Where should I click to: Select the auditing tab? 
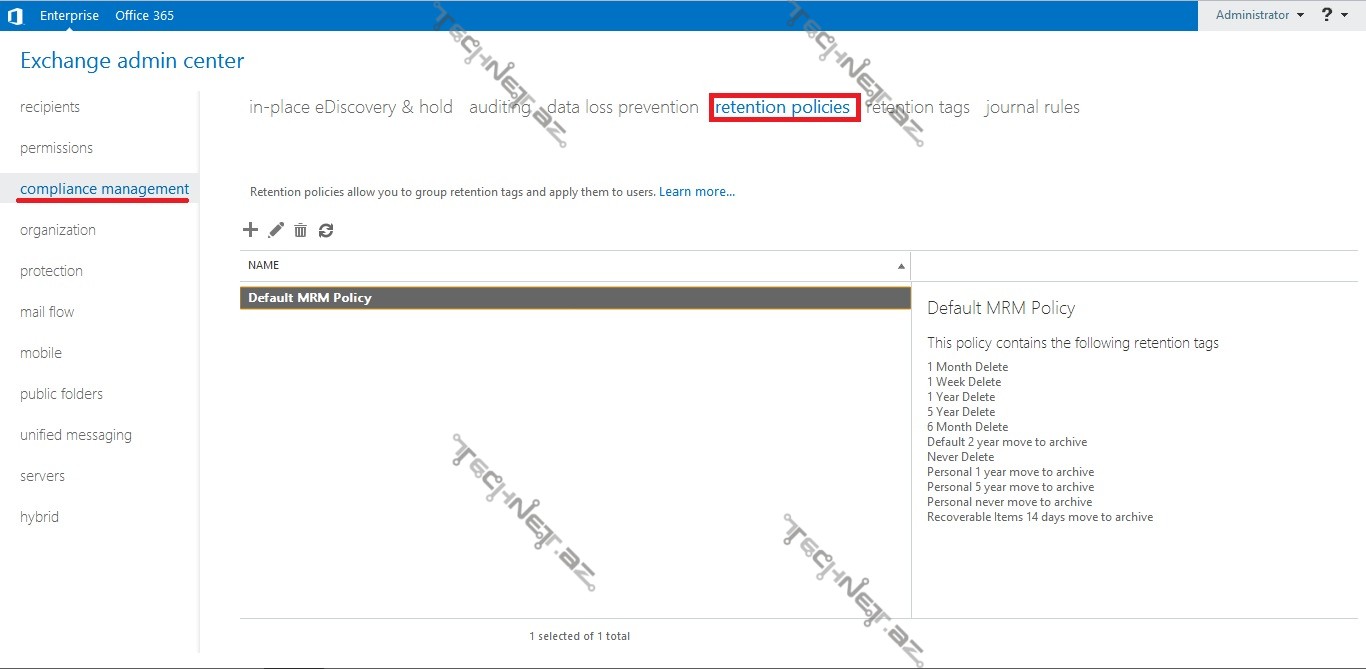pos(499,107)
